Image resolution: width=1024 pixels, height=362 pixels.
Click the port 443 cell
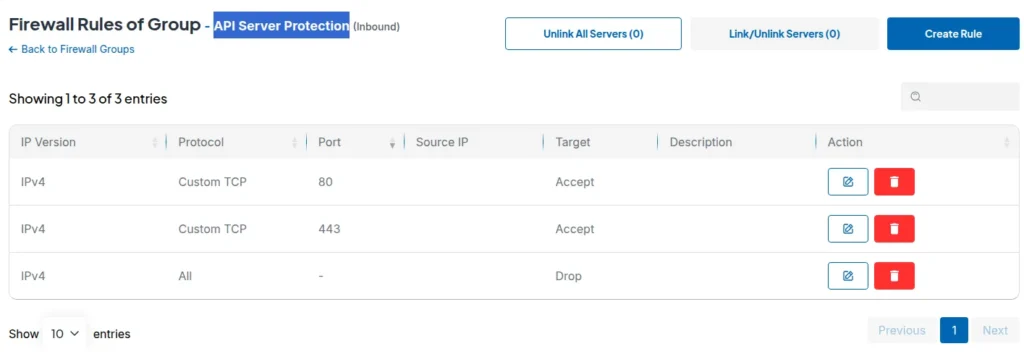pyautogui.click(x=329, y=229)
